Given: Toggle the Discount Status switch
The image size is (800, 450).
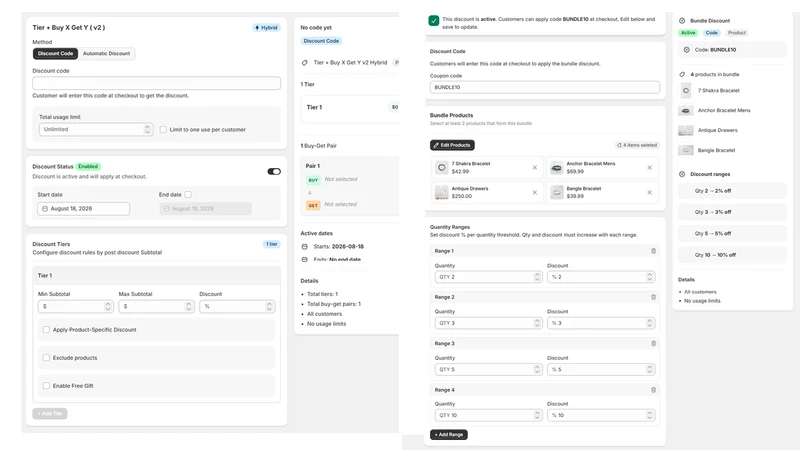Looking at the screenshot, I should [274, 171].
